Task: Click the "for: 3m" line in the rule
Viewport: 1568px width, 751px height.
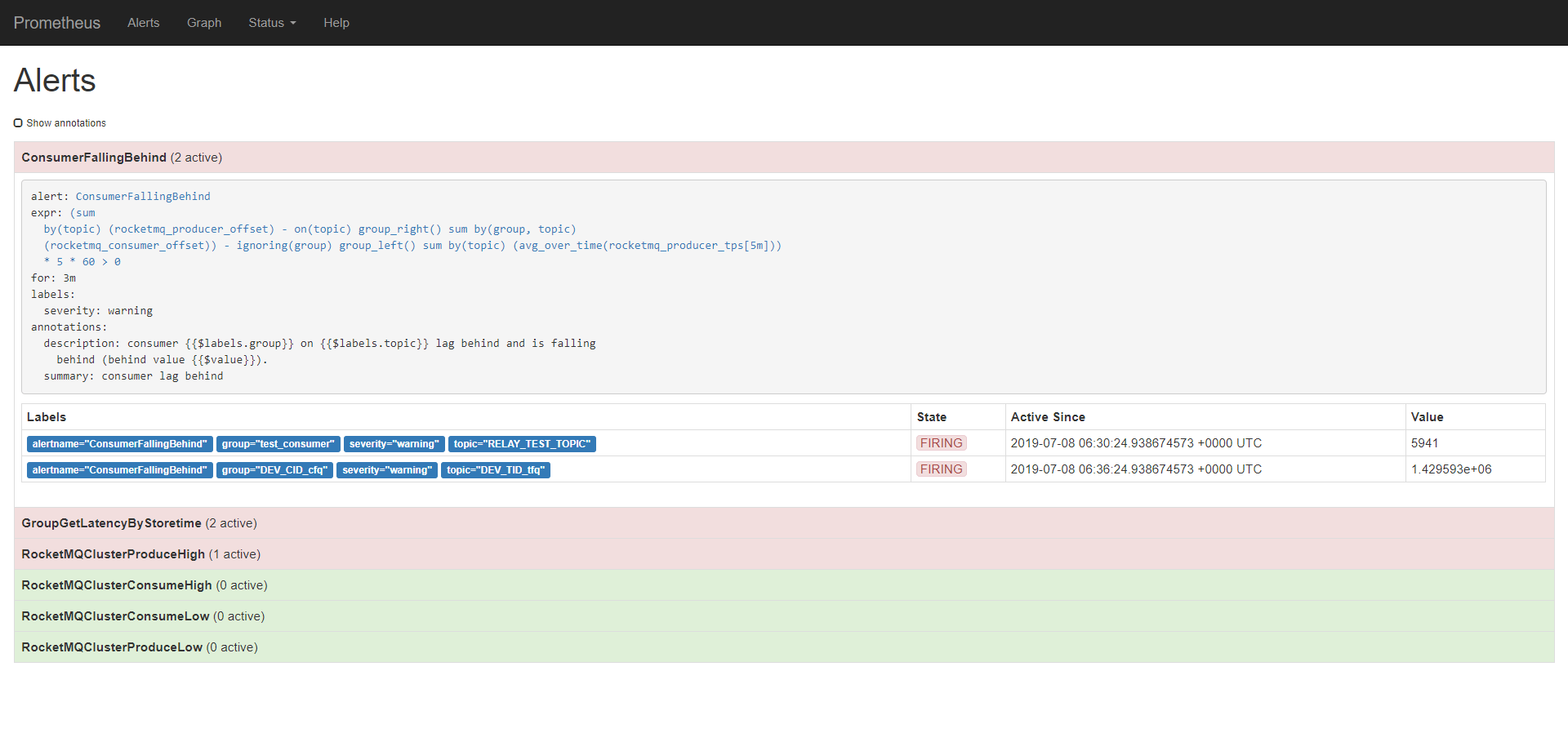Action: pyautogui.click(x=53, y=278)
